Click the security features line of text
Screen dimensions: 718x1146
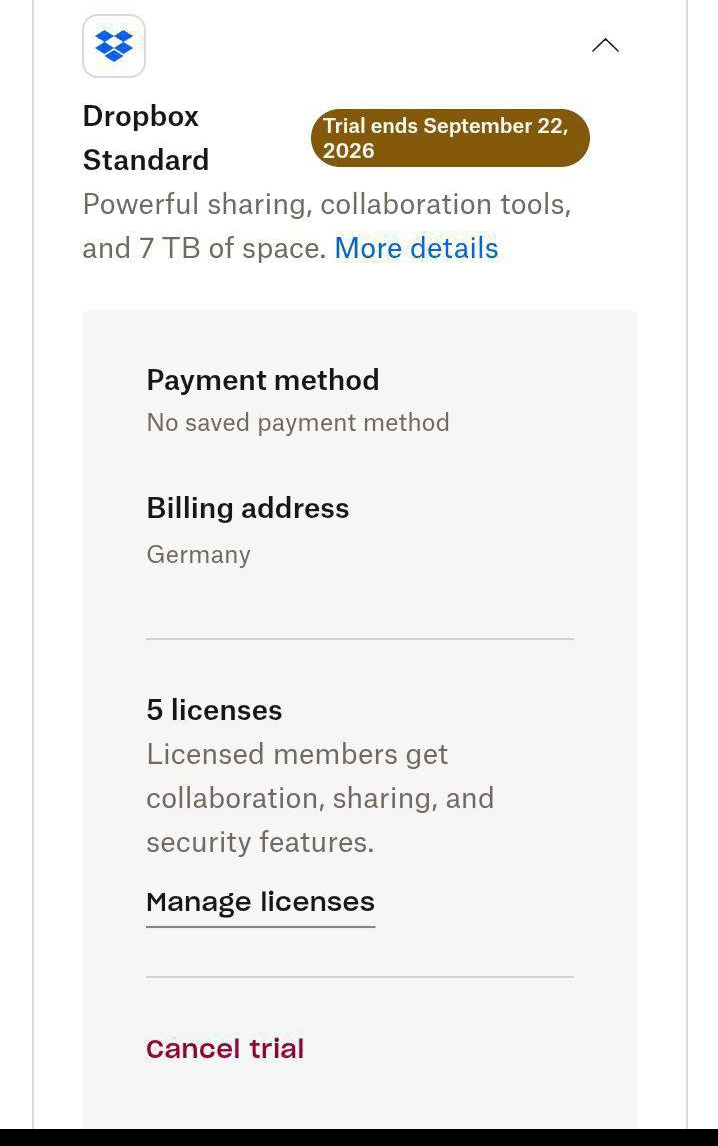[x=260, y=843]
